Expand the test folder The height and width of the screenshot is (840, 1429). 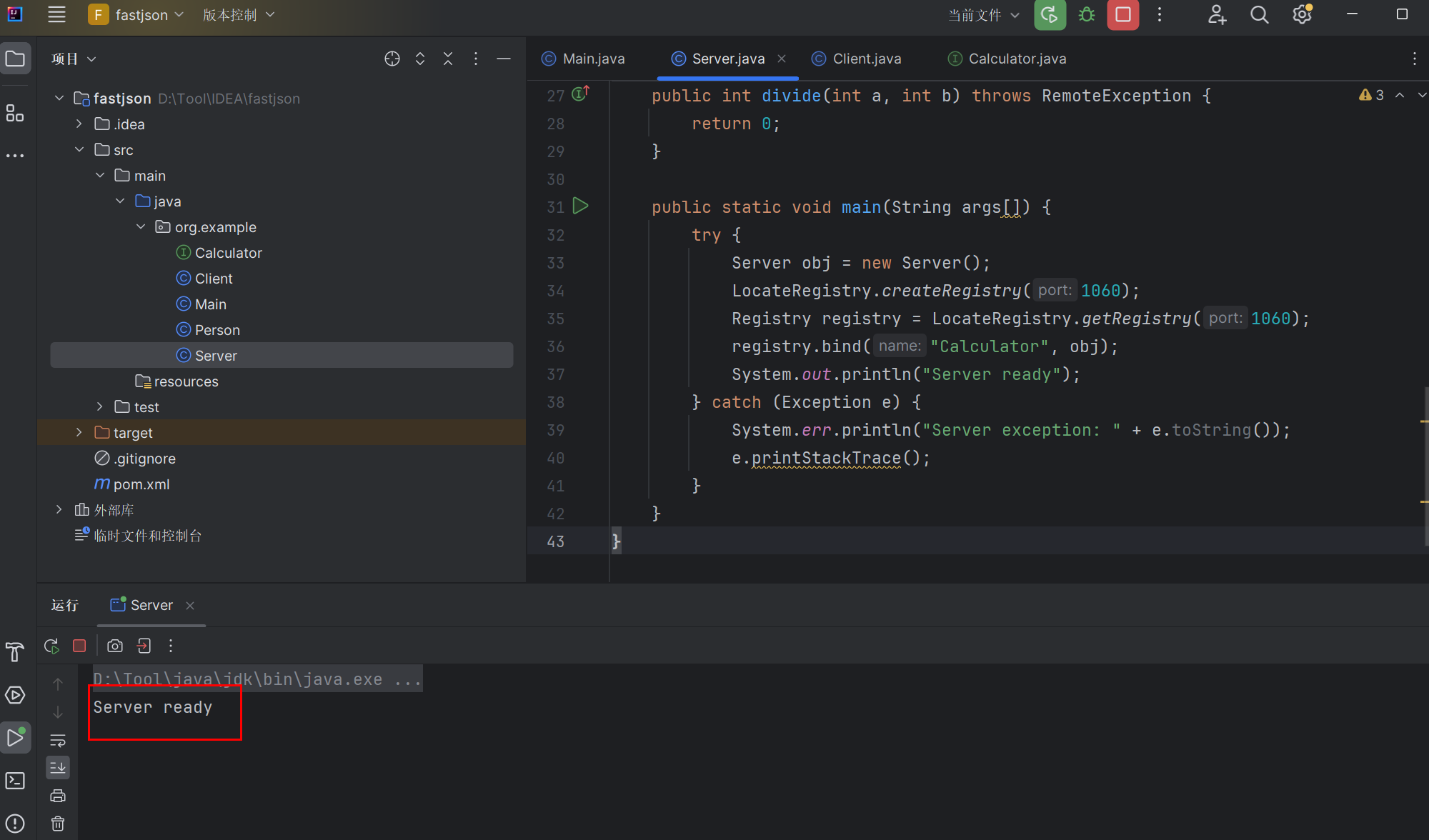click(x=100, y=406)
